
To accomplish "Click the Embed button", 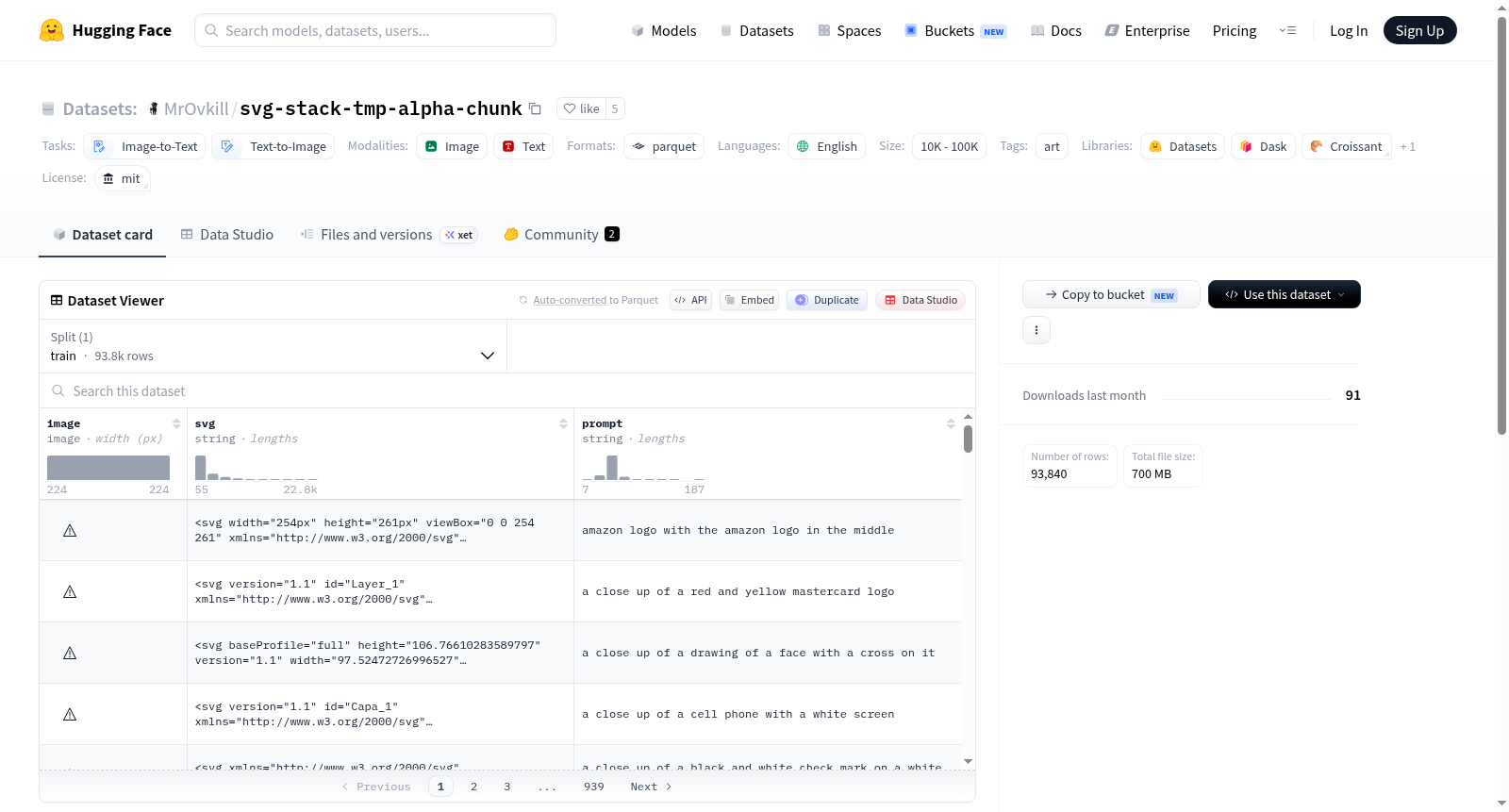I will pyautogui.click(x=749, y=300).
